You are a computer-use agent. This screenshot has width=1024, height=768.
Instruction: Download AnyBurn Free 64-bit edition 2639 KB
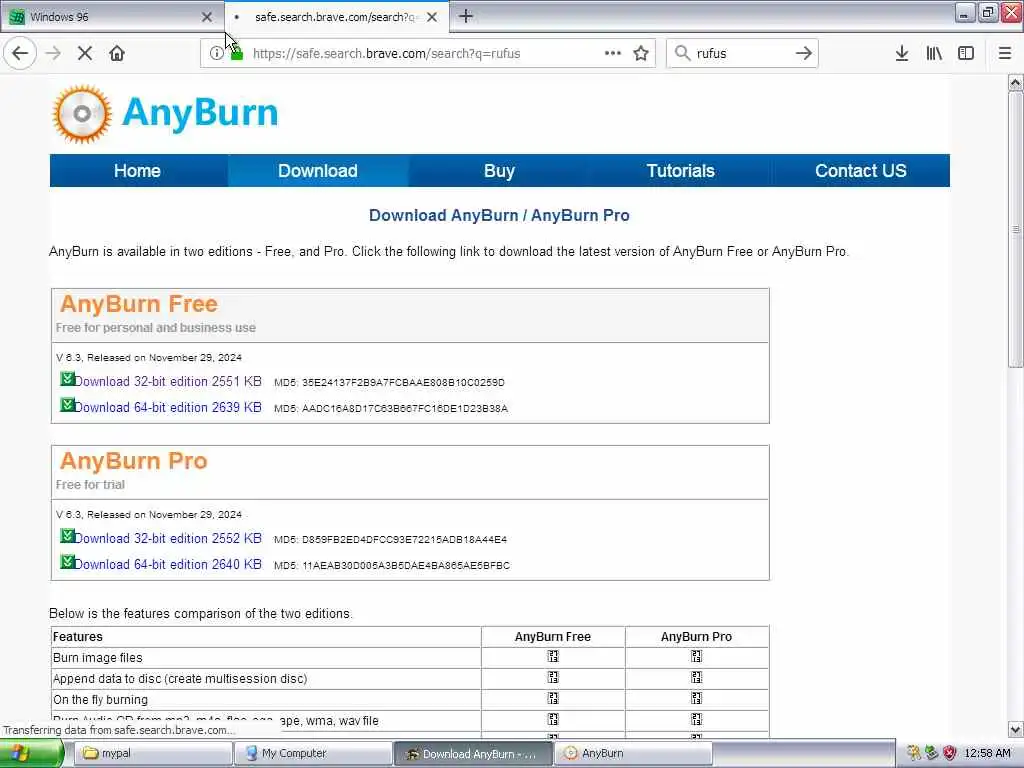pyautogui.click(x=168, y=408)
